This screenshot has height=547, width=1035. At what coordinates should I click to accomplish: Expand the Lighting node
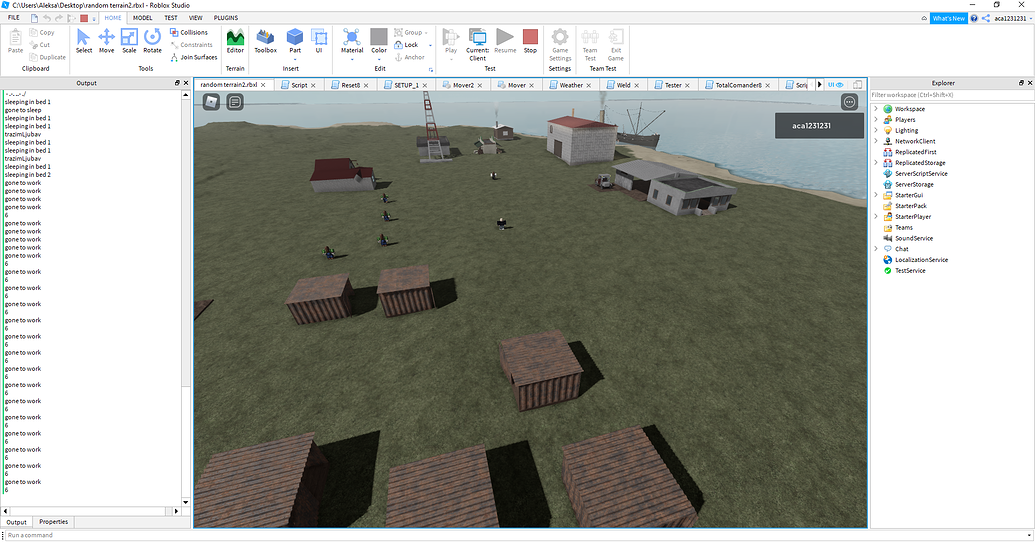[876, 131]
